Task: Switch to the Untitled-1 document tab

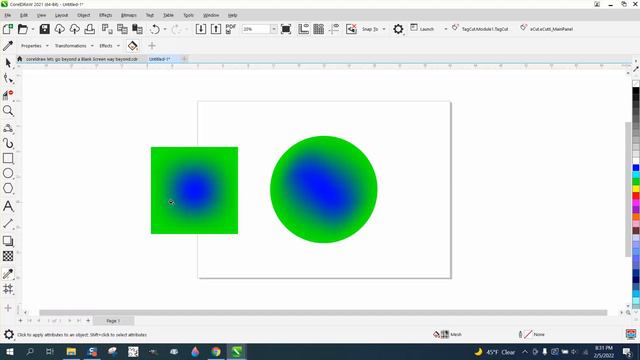Action: coord(159,59)
